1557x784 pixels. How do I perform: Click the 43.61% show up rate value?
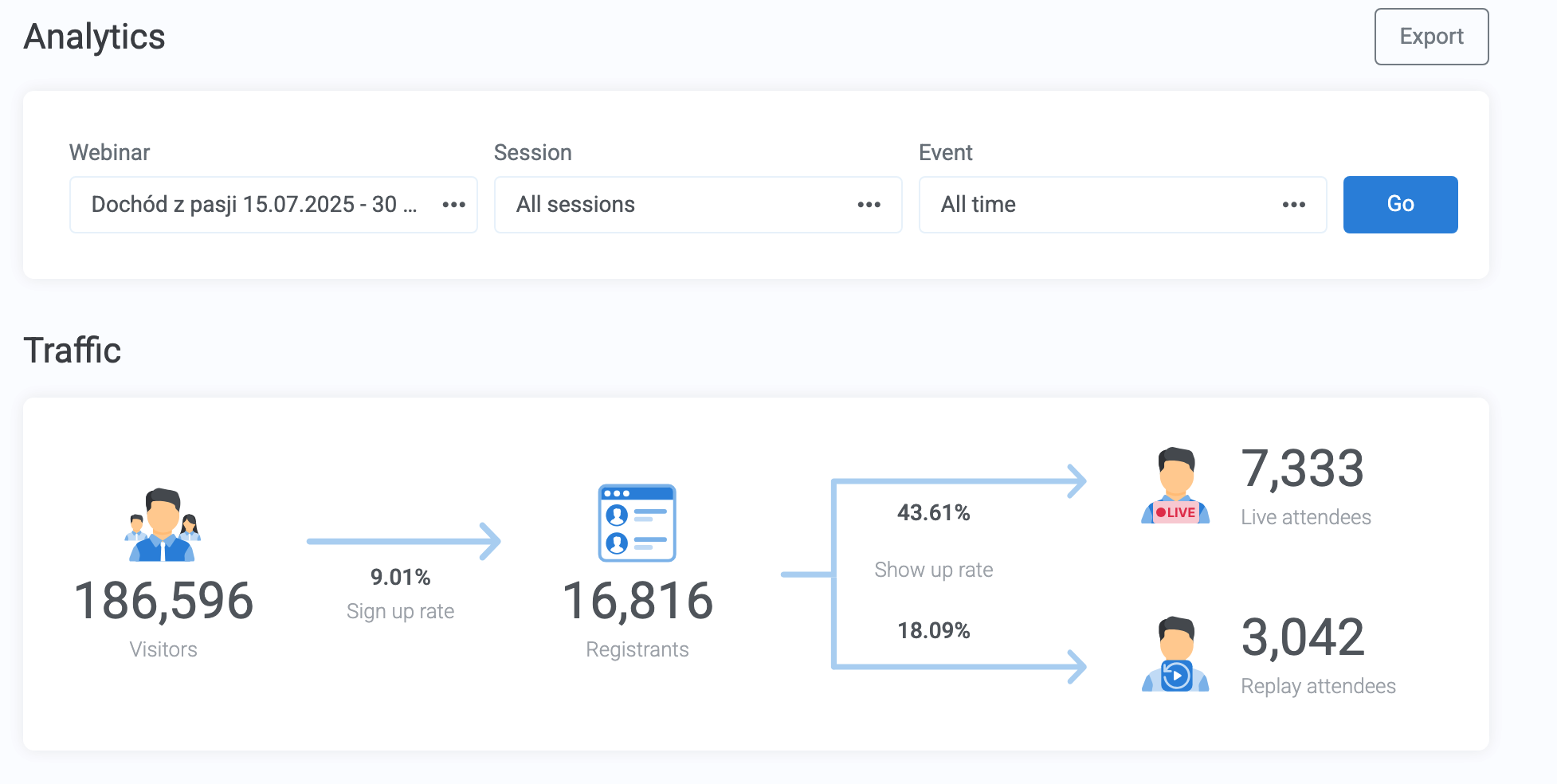point(933,512)
